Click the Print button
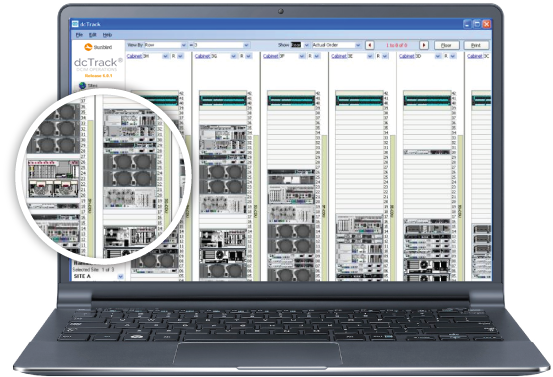This screenshot has height=377, width=553. [x=476, y=45]
